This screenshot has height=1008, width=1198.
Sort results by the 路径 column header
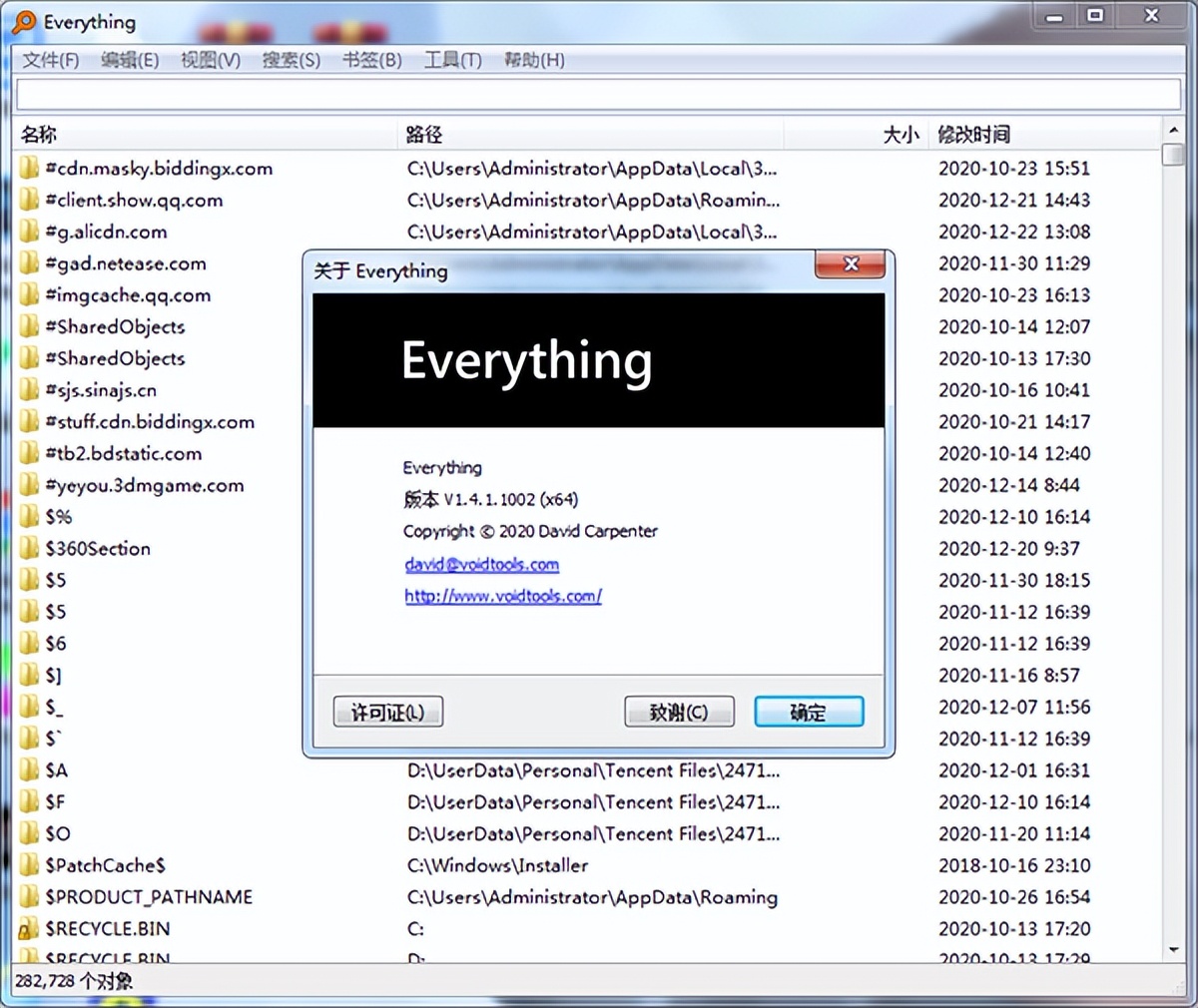591,134
